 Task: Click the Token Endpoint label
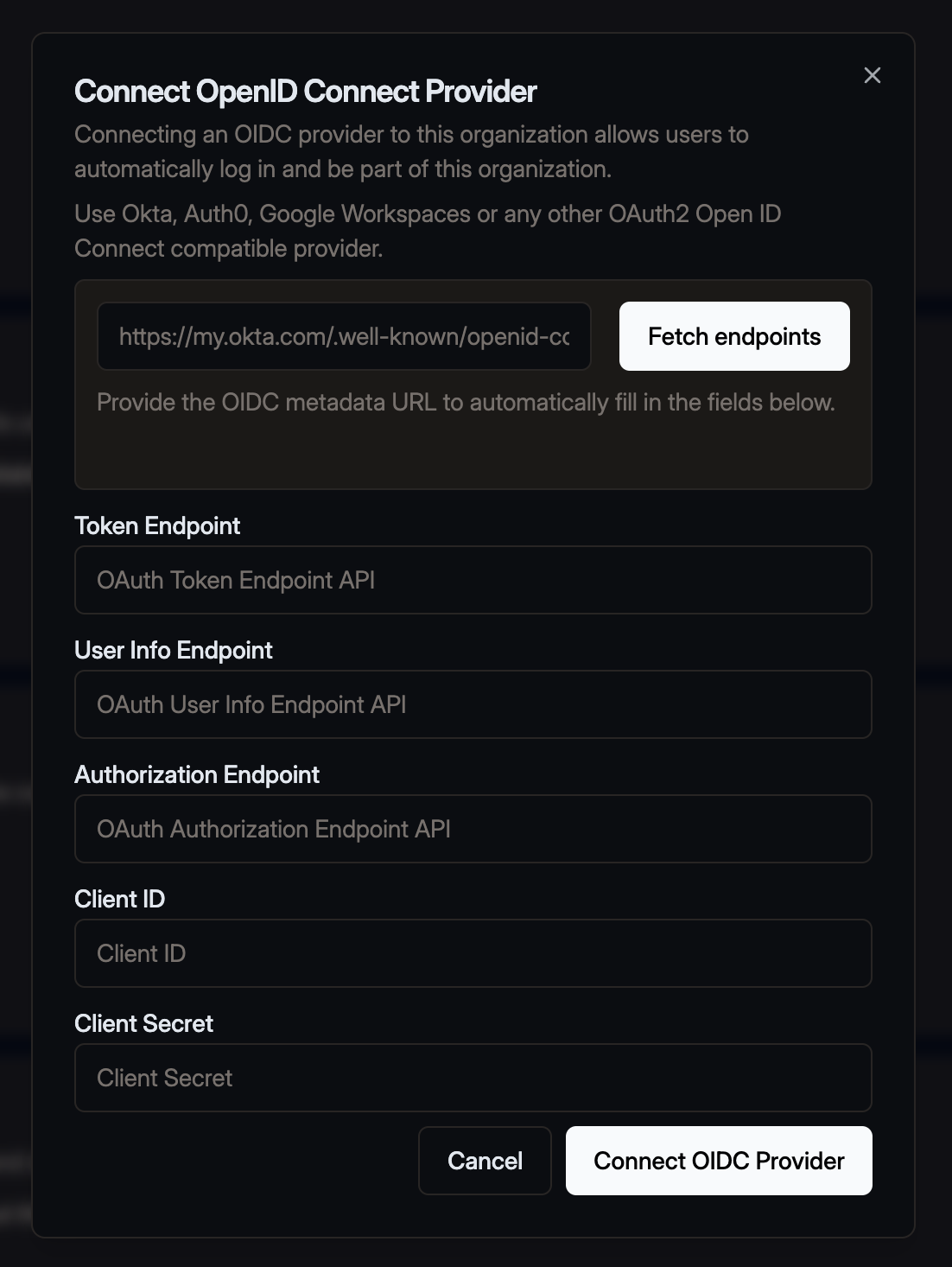(157, 525)
